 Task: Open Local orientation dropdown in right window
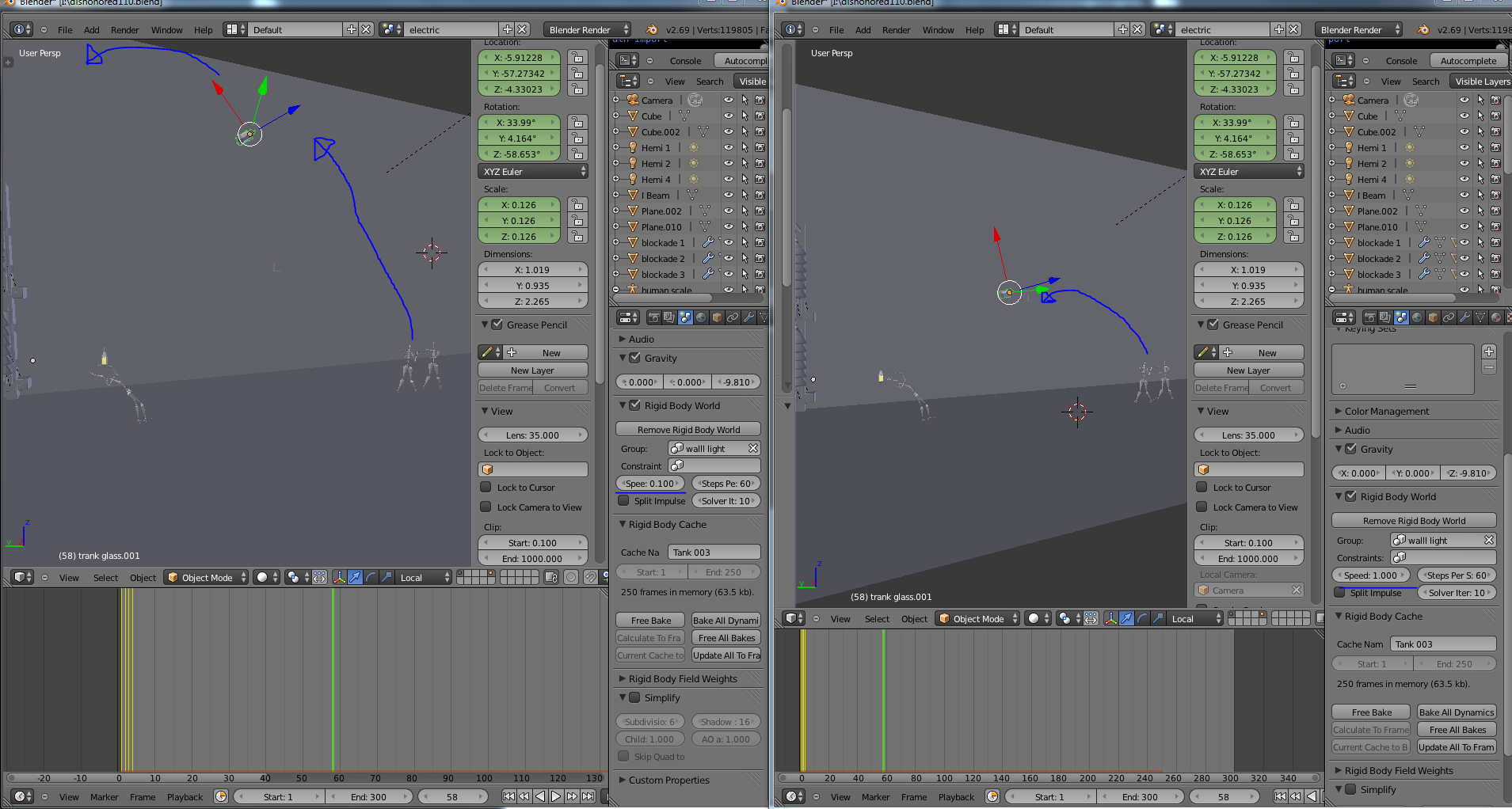[x=1194, y=618]
